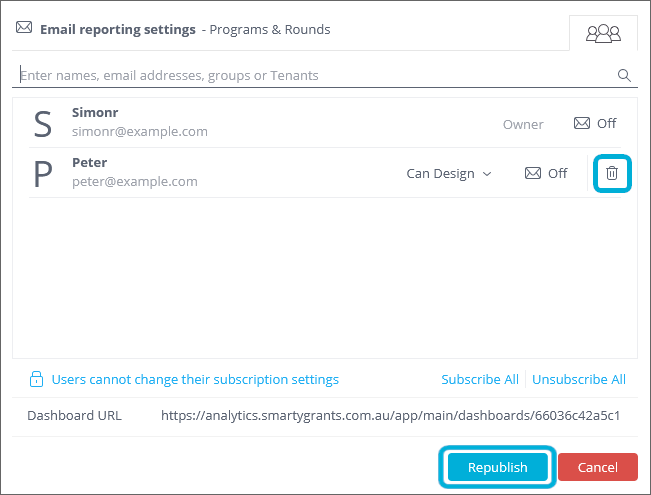Click the Unsubscribe All link
Screen dimensions: 651x495
point(579,380)
